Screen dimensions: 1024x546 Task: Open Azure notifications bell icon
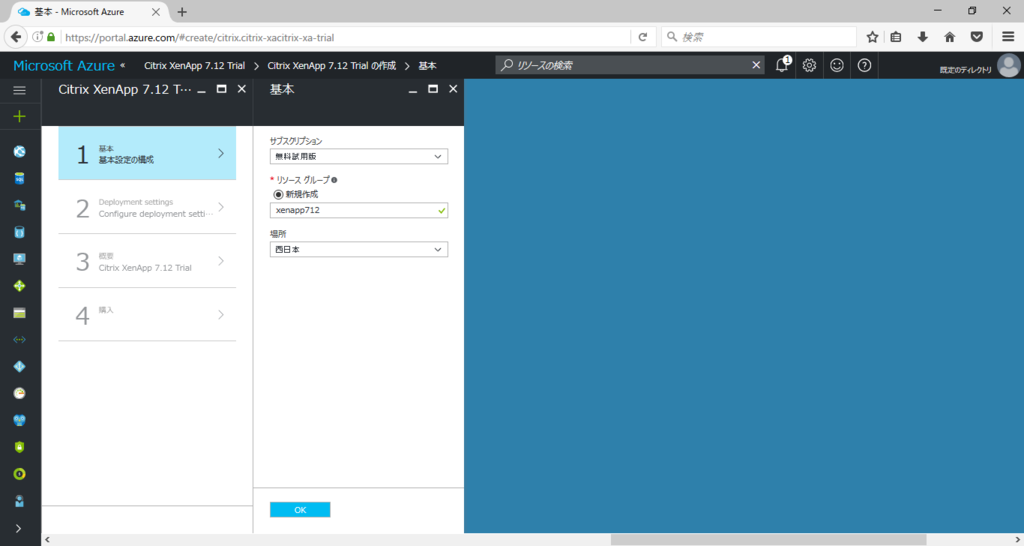point(782,65)
